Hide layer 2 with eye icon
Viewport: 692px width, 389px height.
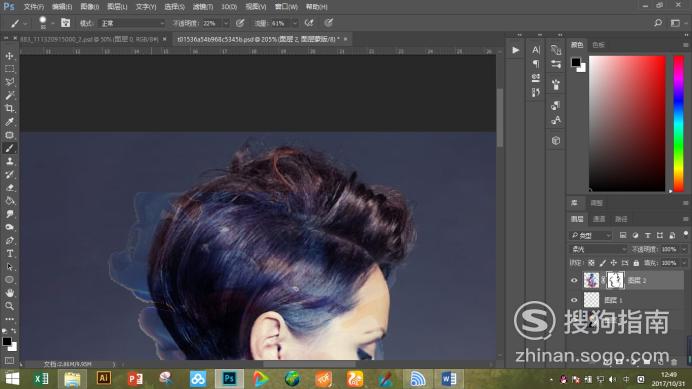[x=574, y=280]
